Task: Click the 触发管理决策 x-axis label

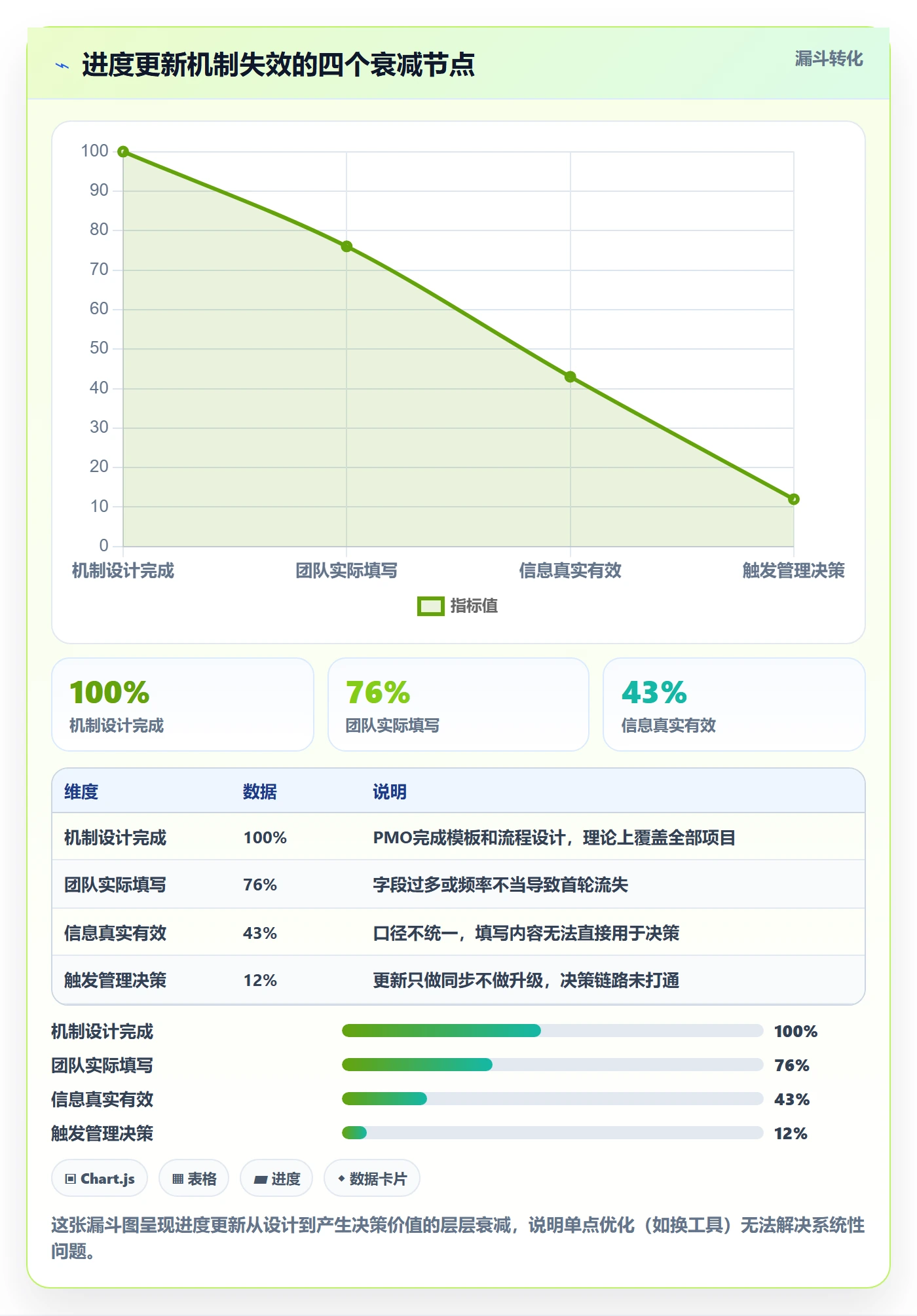Action: tap(794, 571)
